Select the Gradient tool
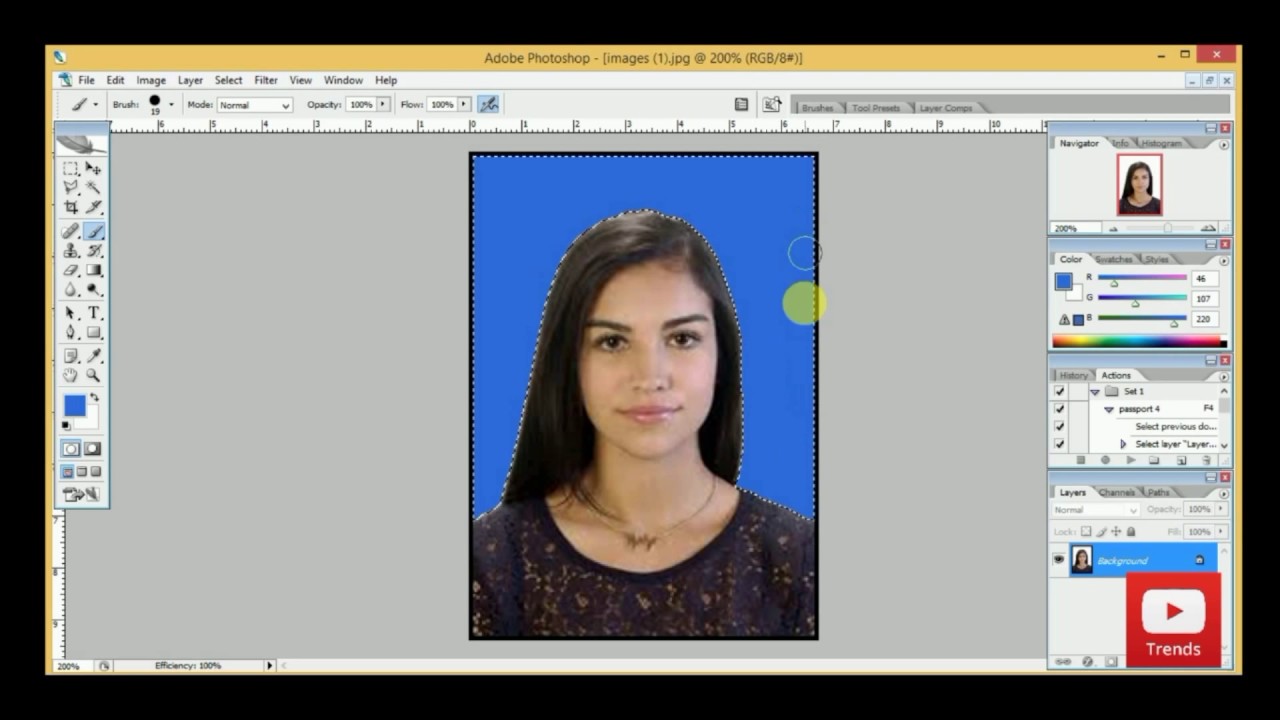 coord(93,270)
